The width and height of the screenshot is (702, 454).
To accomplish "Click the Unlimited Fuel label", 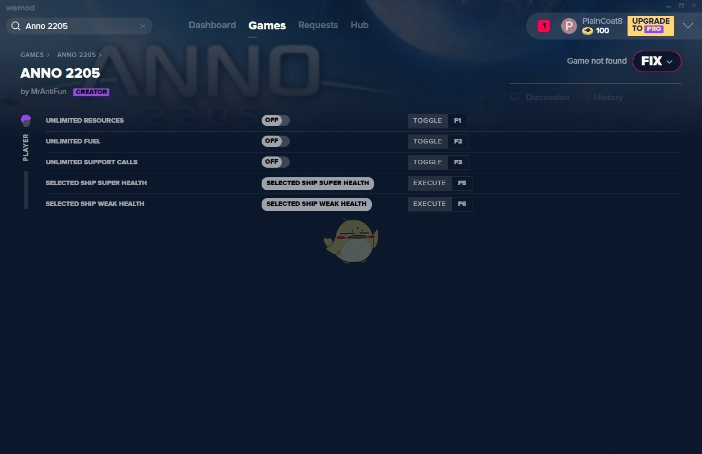I will click(x=73, y=141).
